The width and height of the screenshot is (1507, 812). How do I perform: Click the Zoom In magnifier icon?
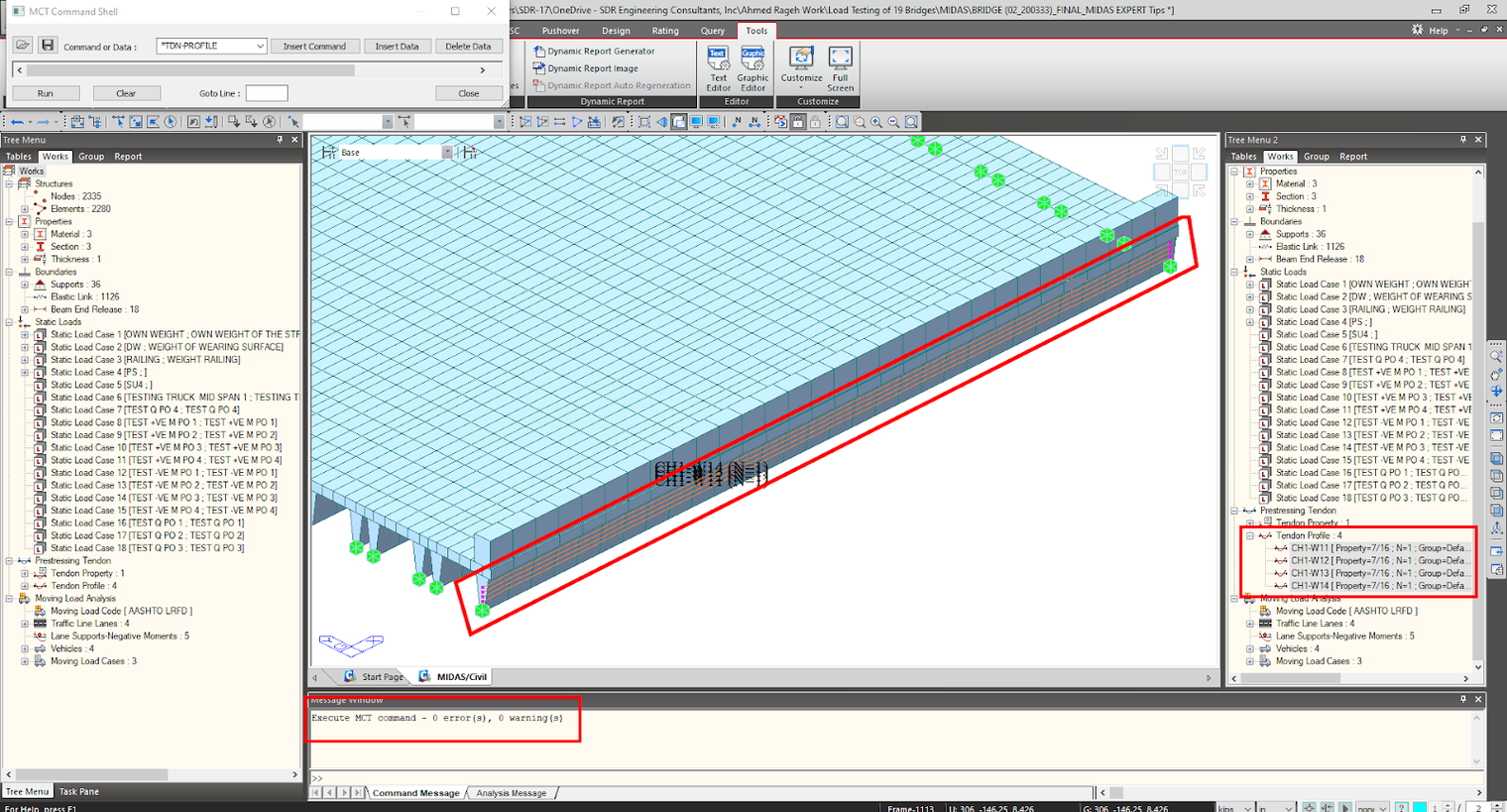pyautogui.click(x=875, y=121)
